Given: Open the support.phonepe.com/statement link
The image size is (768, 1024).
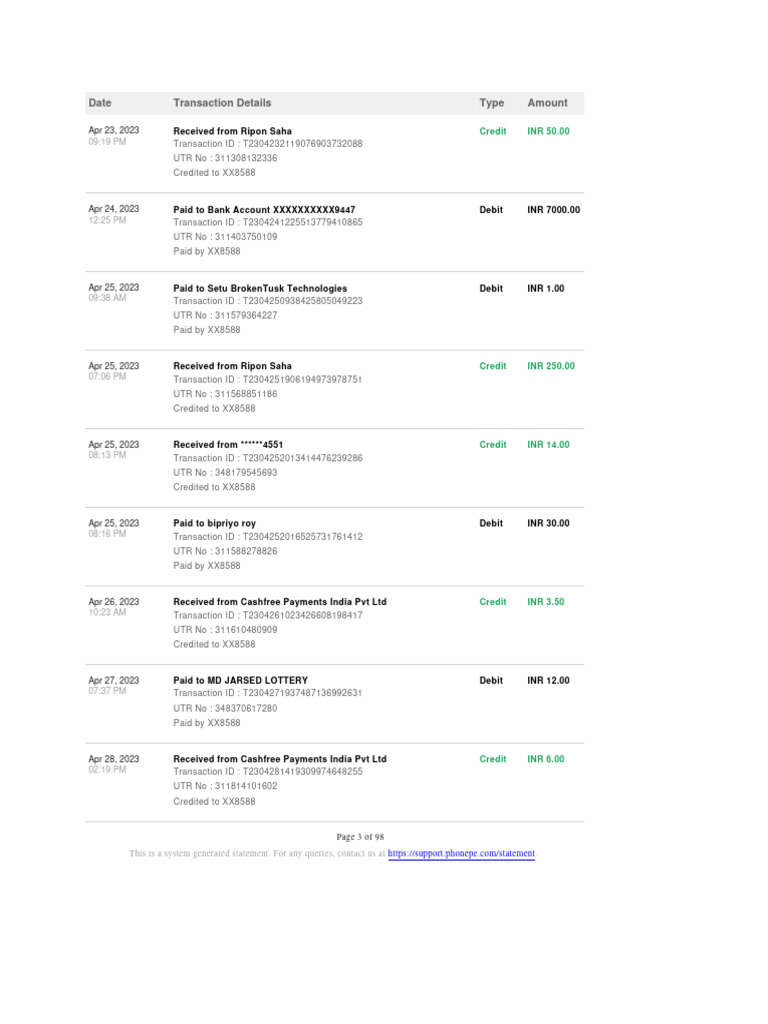Looking at the screenshot, I should (x=461, y=854).
